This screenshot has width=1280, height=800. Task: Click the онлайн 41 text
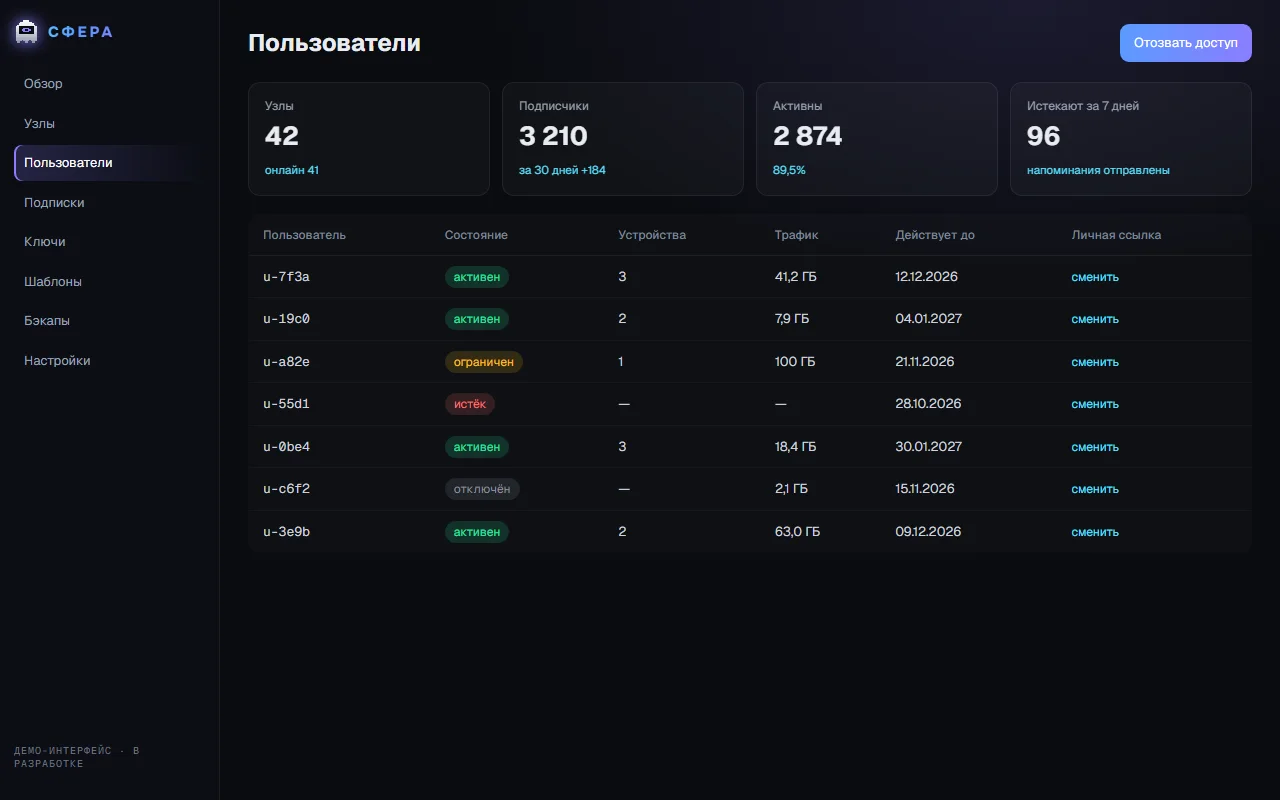(x=292, y=170)
